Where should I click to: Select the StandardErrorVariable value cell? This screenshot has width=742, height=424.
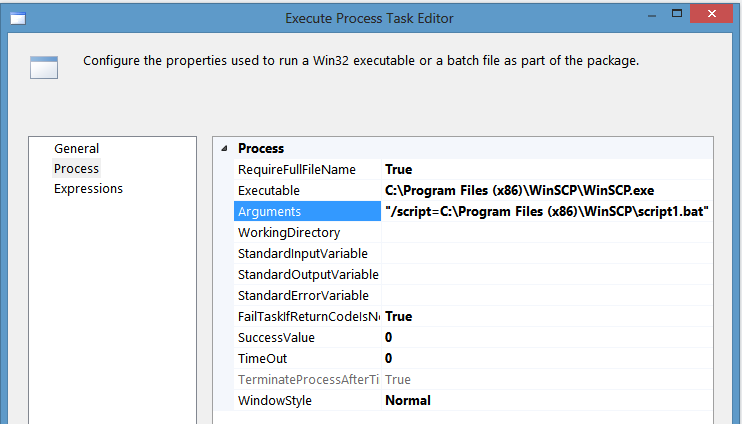coord(547,295)
